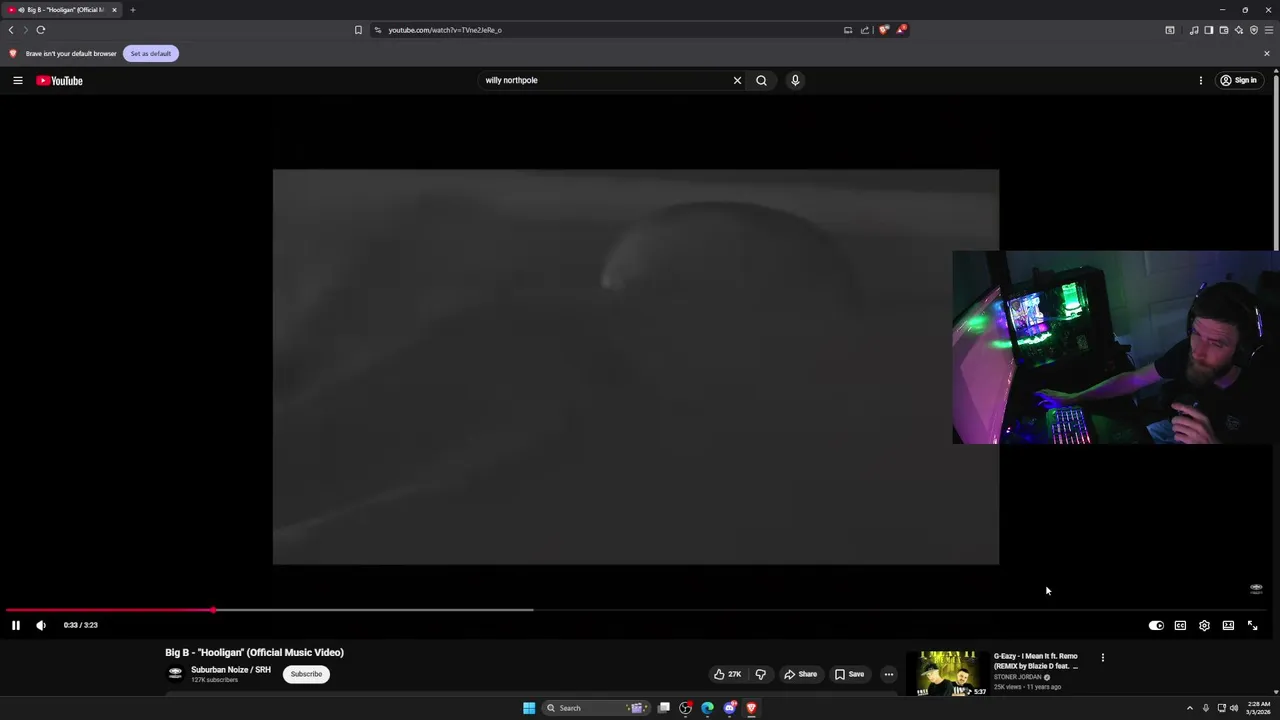Open the Brave VPN shield icon
This screenshot has height=720, width=1280.
pos(1254,30)
